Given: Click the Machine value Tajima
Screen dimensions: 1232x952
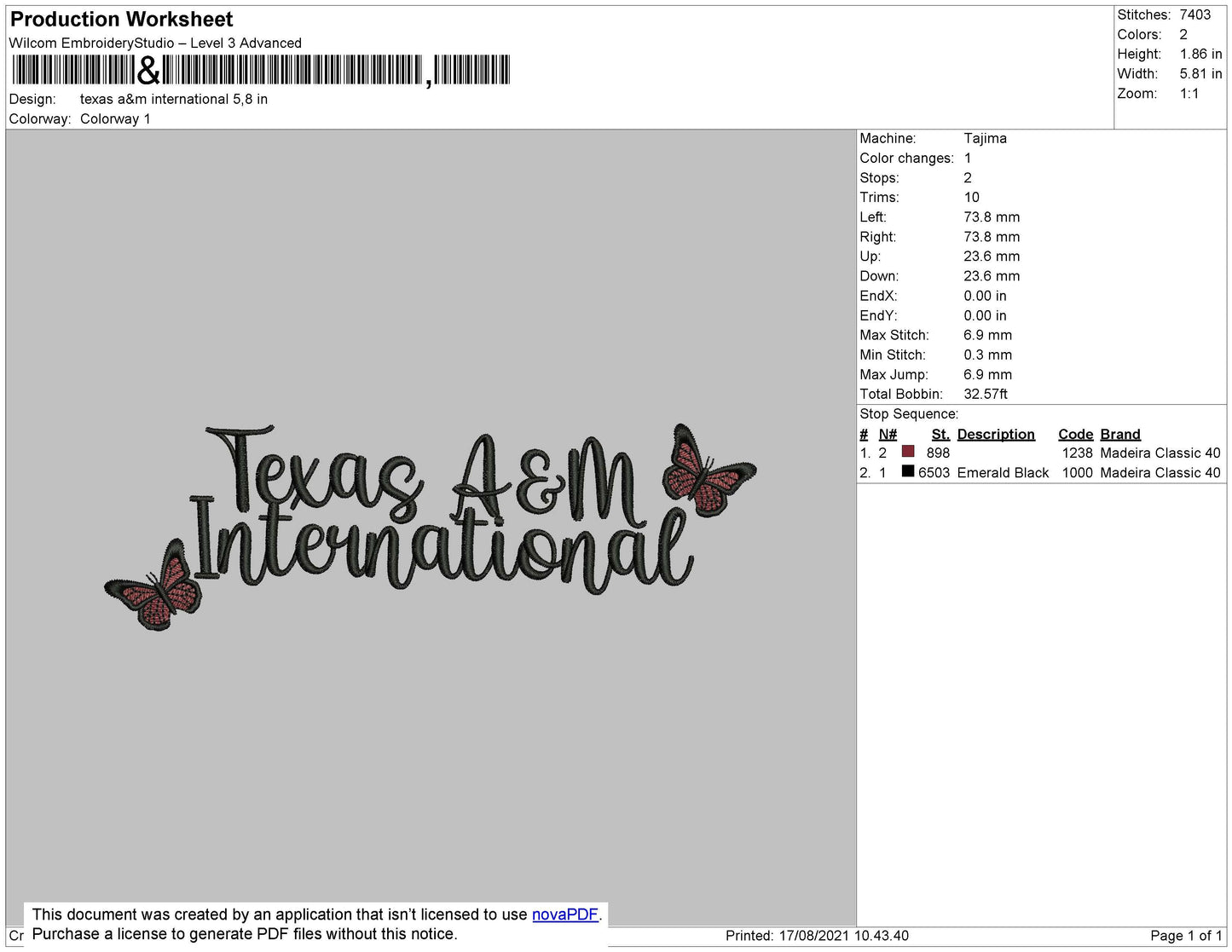Looking at the screenshot, I should 986,138.
